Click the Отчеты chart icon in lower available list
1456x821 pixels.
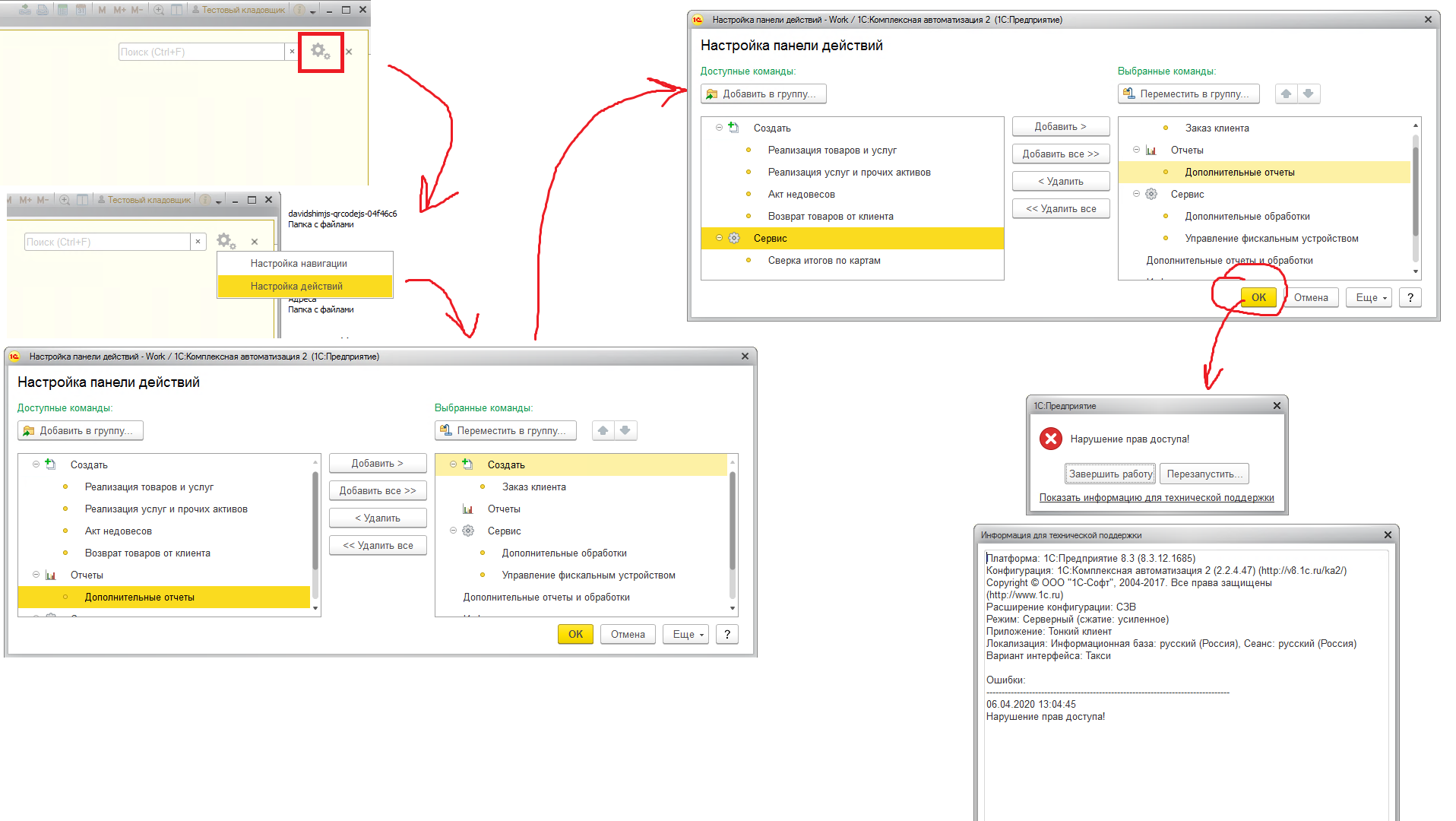[x=51, y=575]
